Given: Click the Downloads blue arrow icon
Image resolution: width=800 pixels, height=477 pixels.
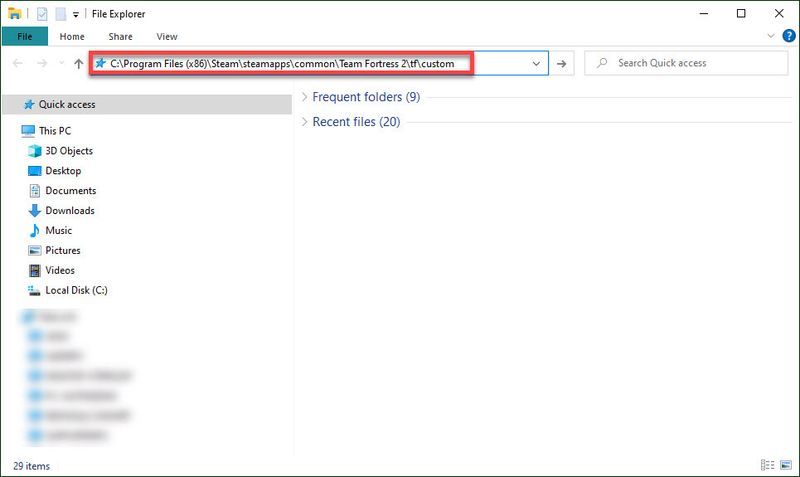Looking at the screenshot, I should pos(35,210).
